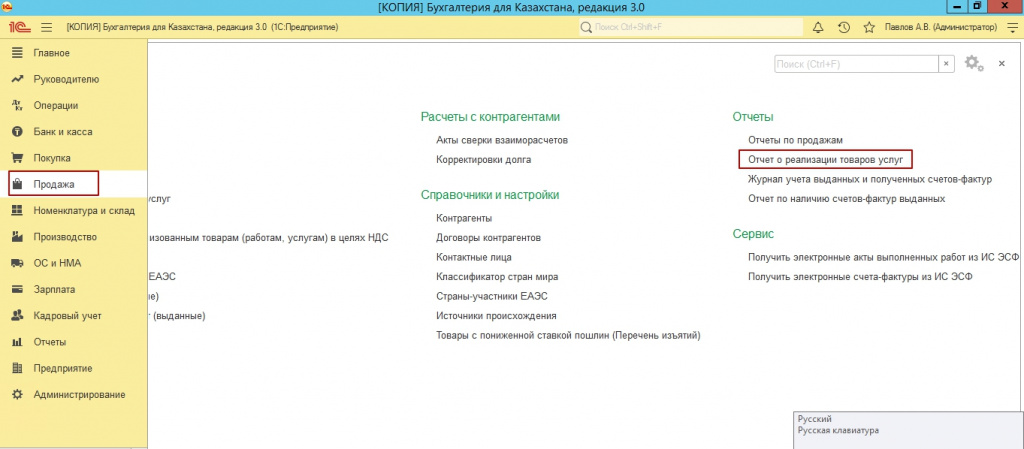Open favorites star icon
The image size is (1024, 449).
click(x=869, y=27)
